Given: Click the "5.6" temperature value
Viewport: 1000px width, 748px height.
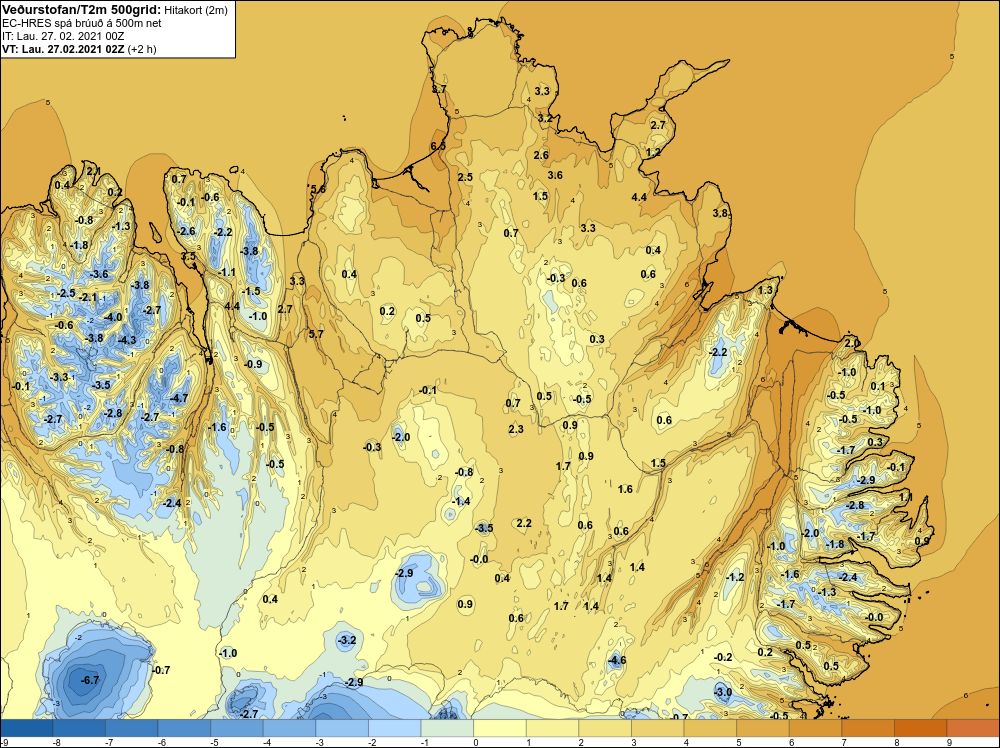Looking at the screenshot, I should [x=318, y=189].
